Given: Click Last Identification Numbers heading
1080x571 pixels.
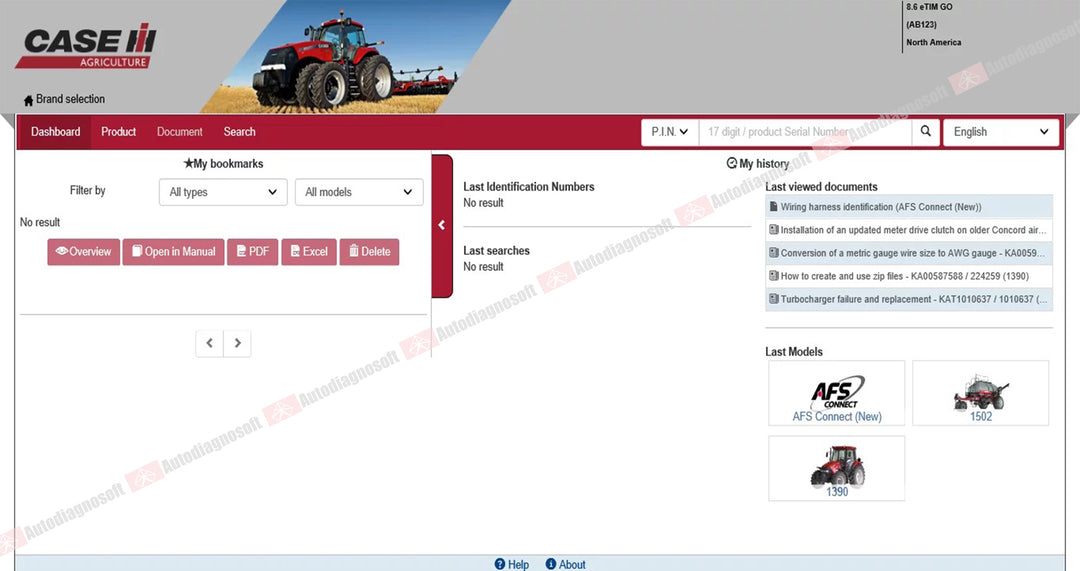Looking at the screenshot, I should [x=528, y=187].
